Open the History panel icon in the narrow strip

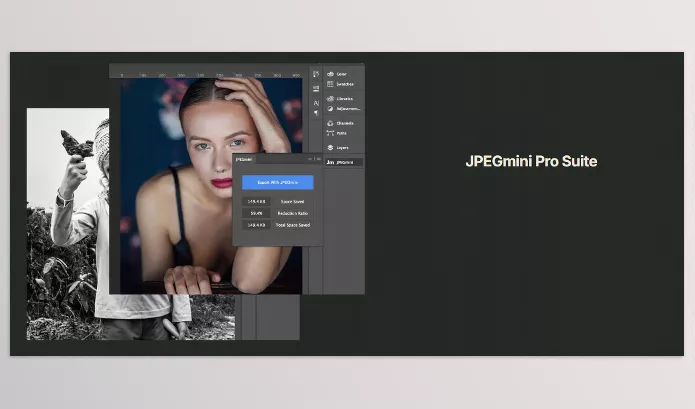[x=316, y=74]
